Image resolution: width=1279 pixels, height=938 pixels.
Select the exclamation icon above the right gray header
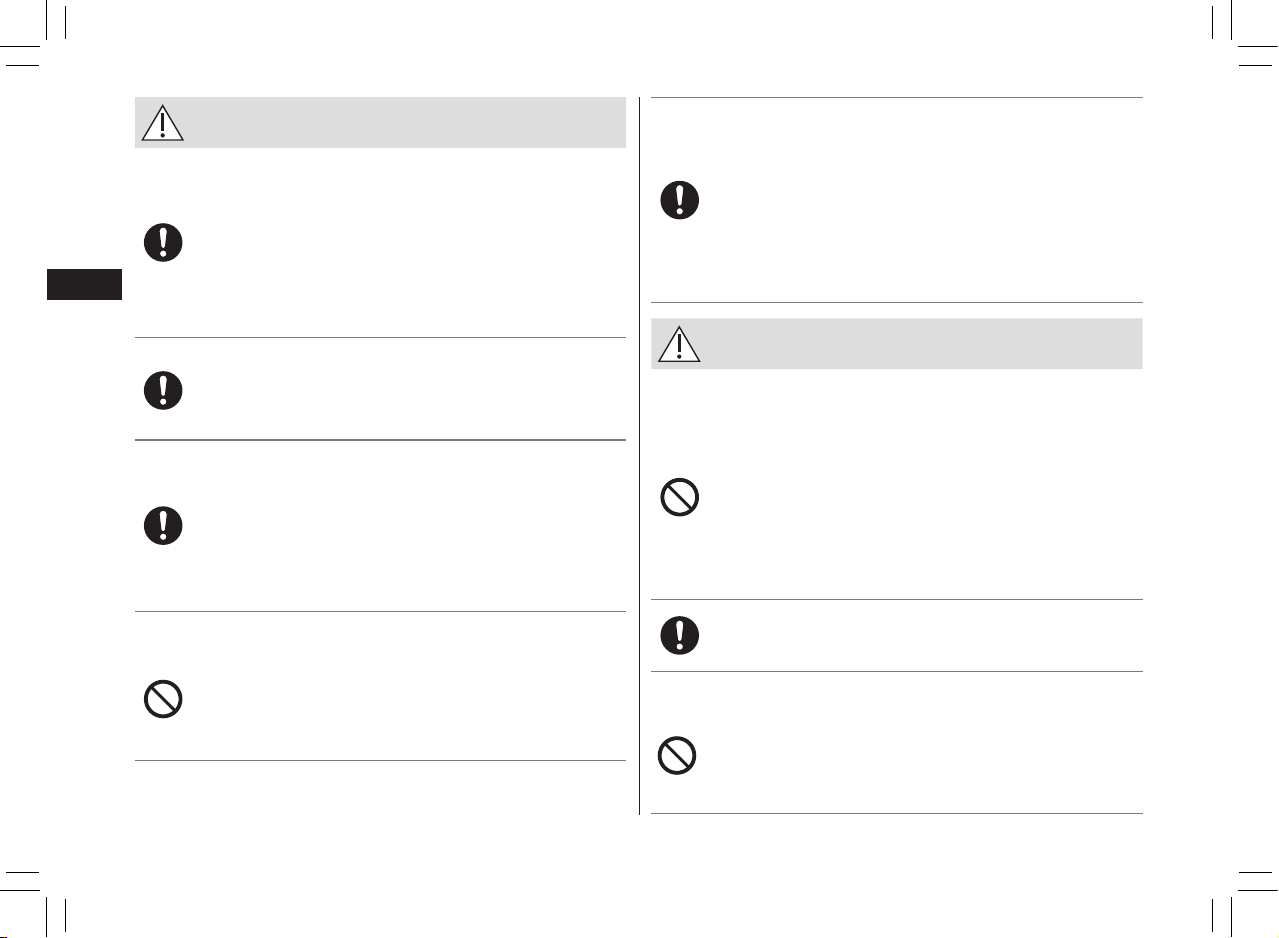(679, 200)
